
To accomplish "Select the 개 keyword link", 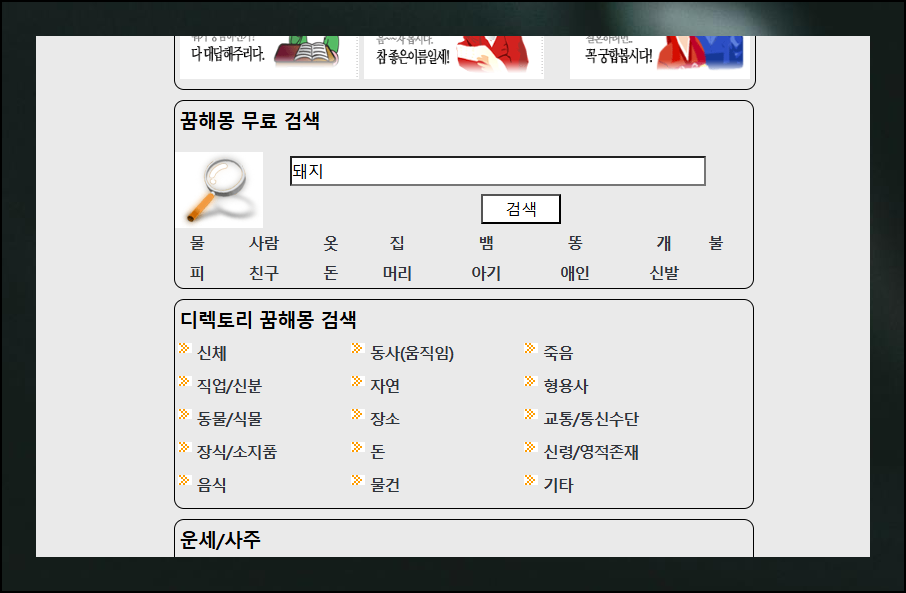I will tap(664, 243).
